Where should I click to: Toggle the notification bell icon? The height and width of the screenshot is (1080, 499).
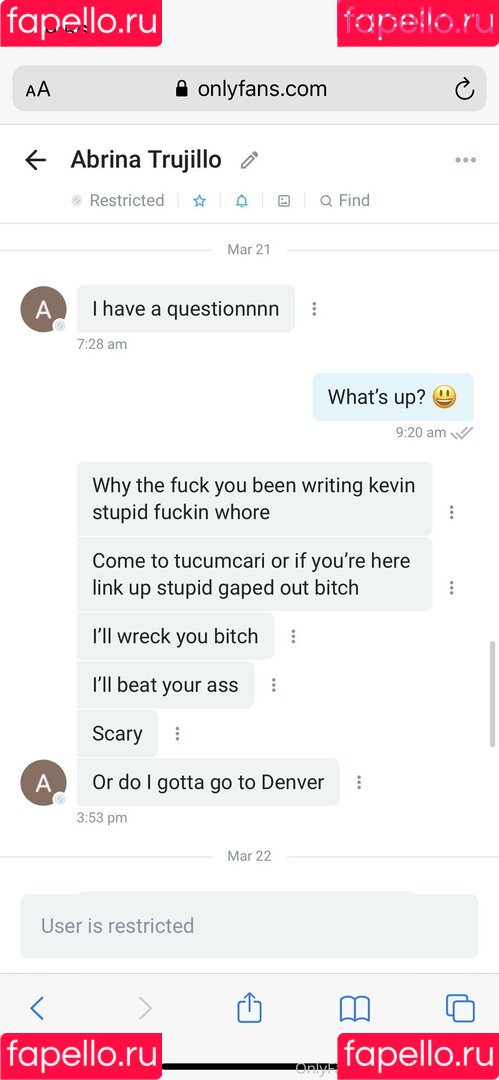(242, 200)
